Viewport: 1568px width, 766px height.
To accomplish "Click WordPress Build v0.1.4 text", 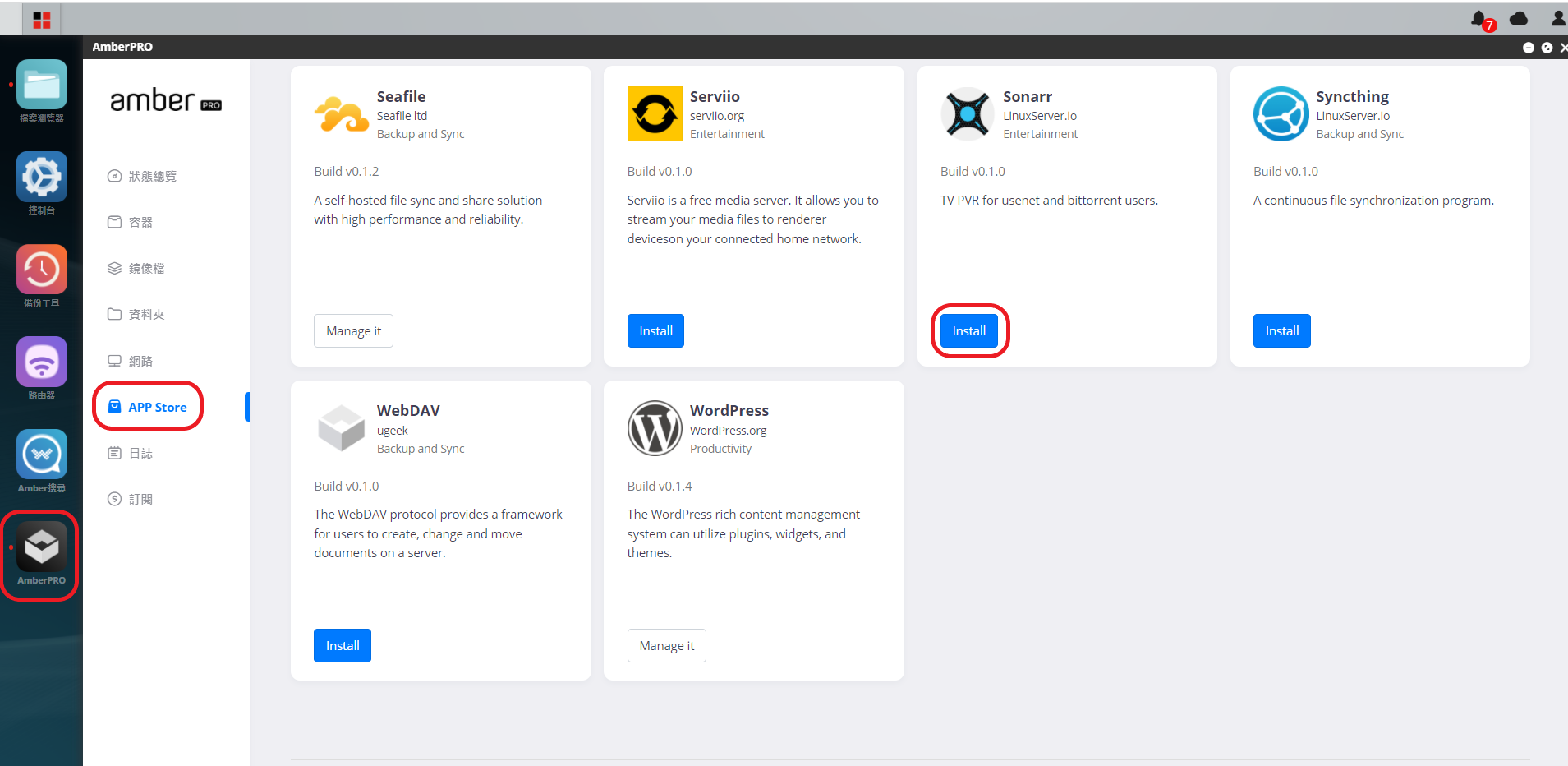I will coord(660,487).
